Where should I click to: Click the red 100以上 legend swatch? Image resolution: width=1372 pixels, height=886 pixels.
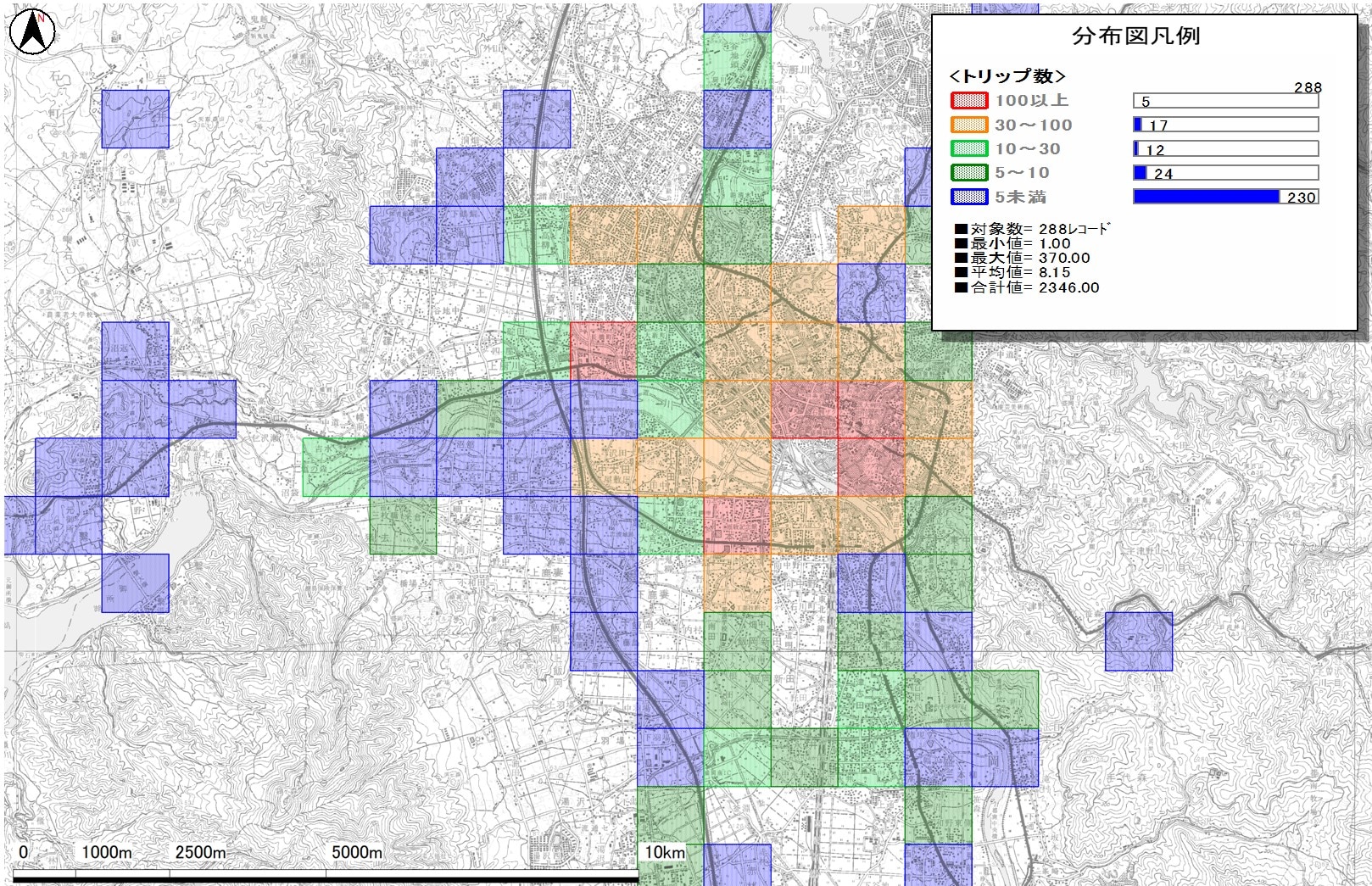point(969,101)
